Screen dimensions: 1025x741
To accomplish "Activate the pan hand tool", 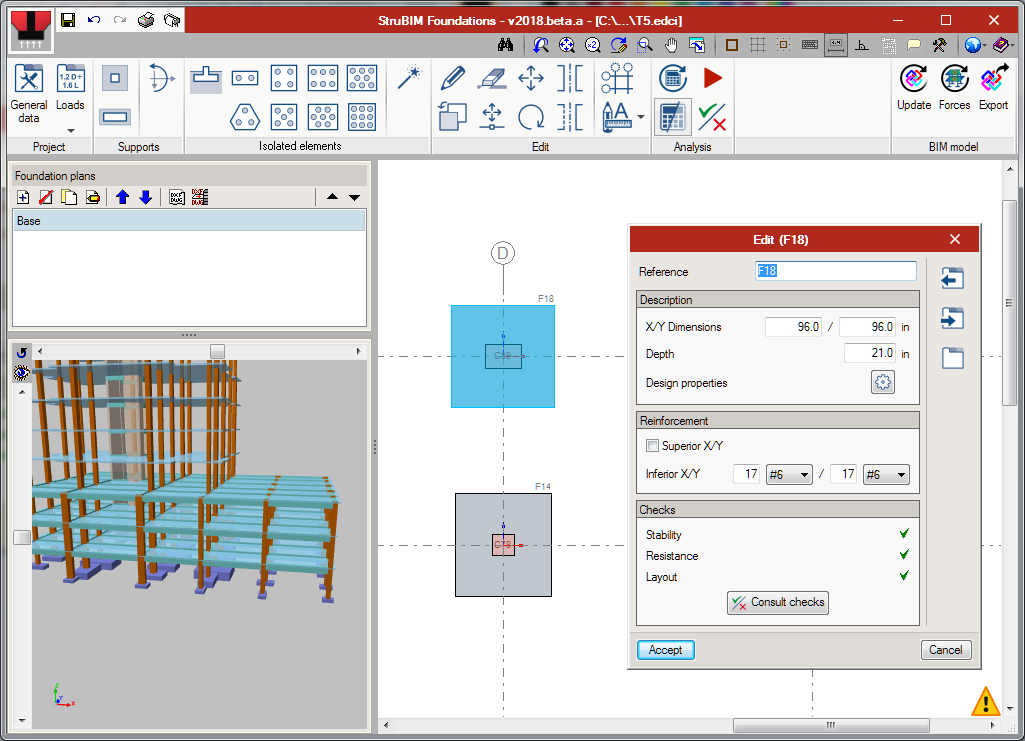I will 671,45.
